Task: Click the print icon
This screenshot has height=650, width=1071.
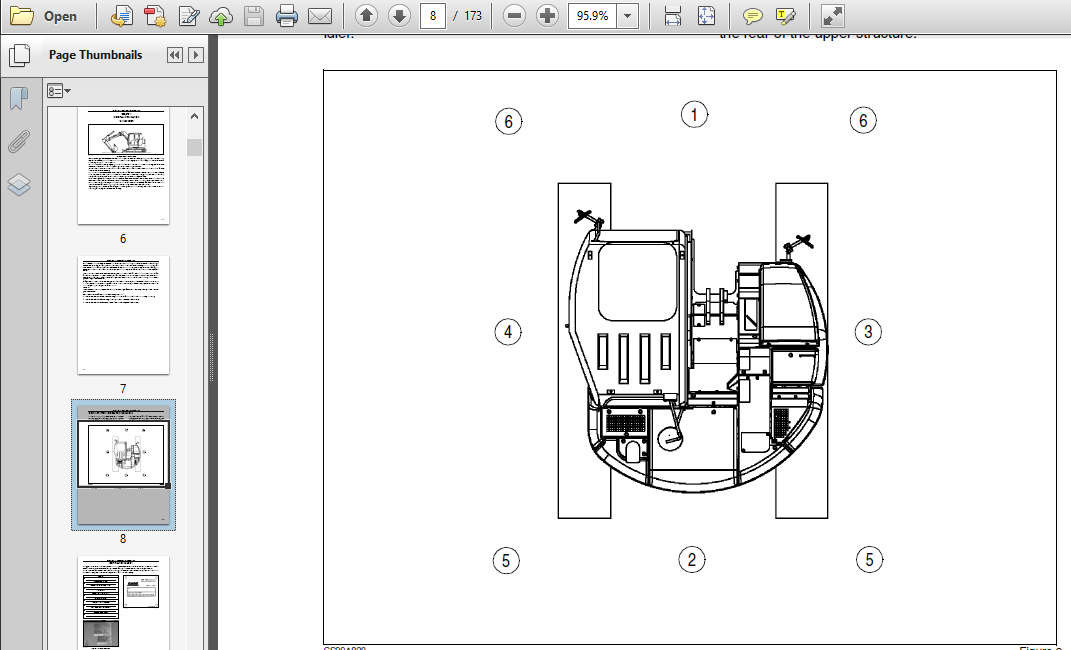Action: click(x=286, y=16)
